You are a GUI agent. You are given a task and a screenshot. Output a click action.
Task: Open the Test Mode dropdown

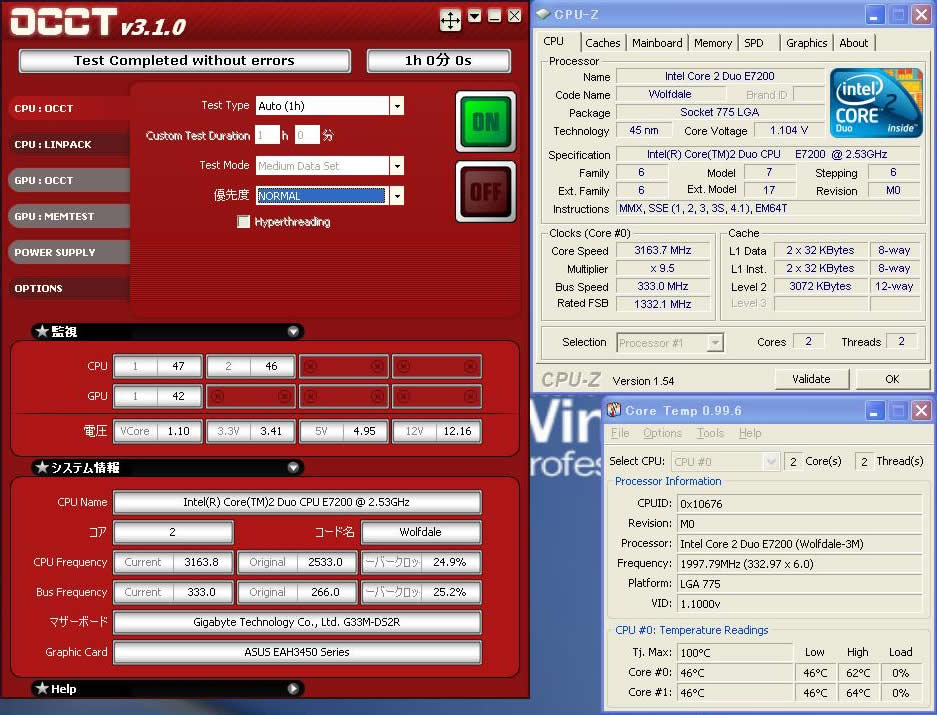click(397, 166)
